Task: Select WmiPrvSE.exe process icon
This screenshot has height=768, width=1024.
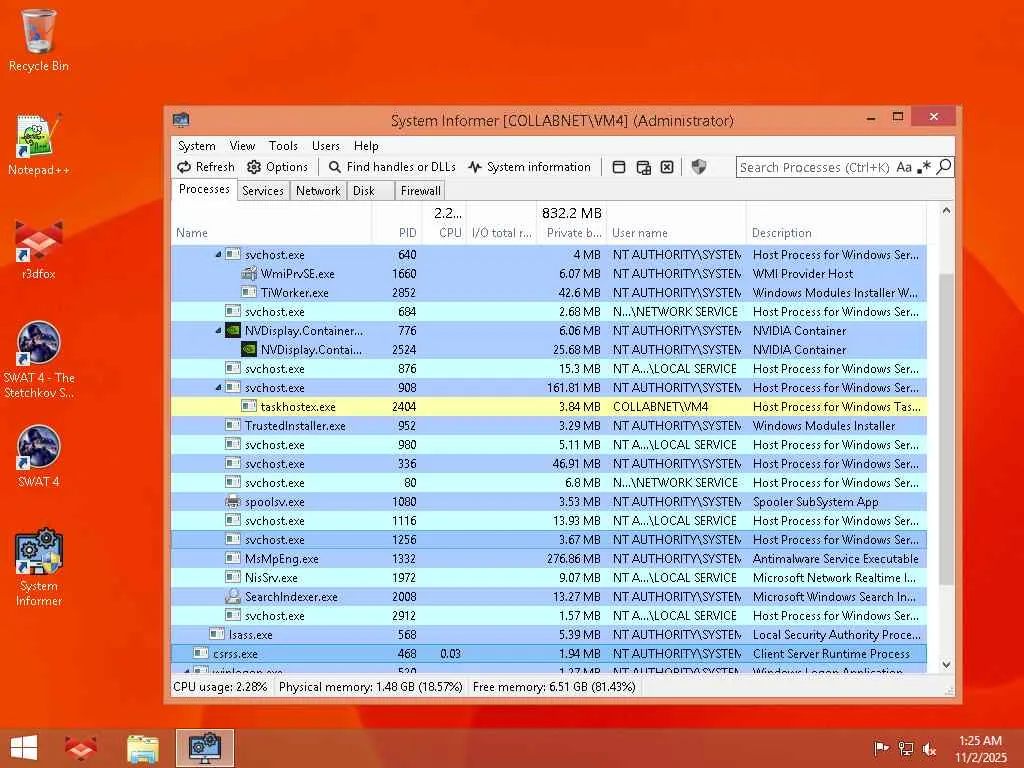Action: coord(249,274)
